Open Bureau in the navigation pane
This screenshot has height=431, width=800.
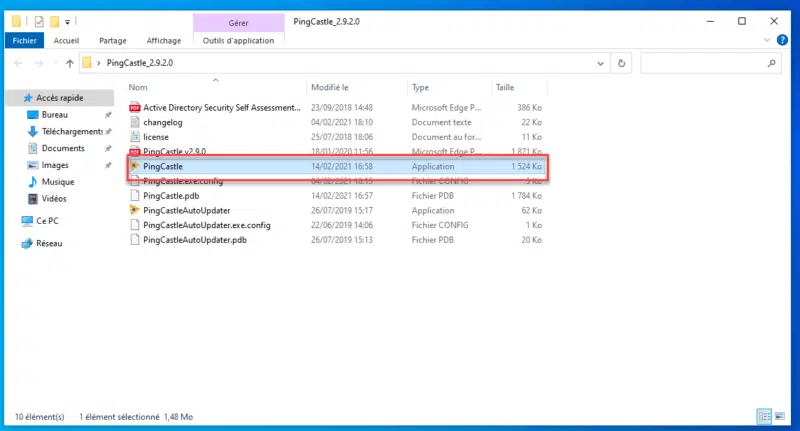[55, 115]
